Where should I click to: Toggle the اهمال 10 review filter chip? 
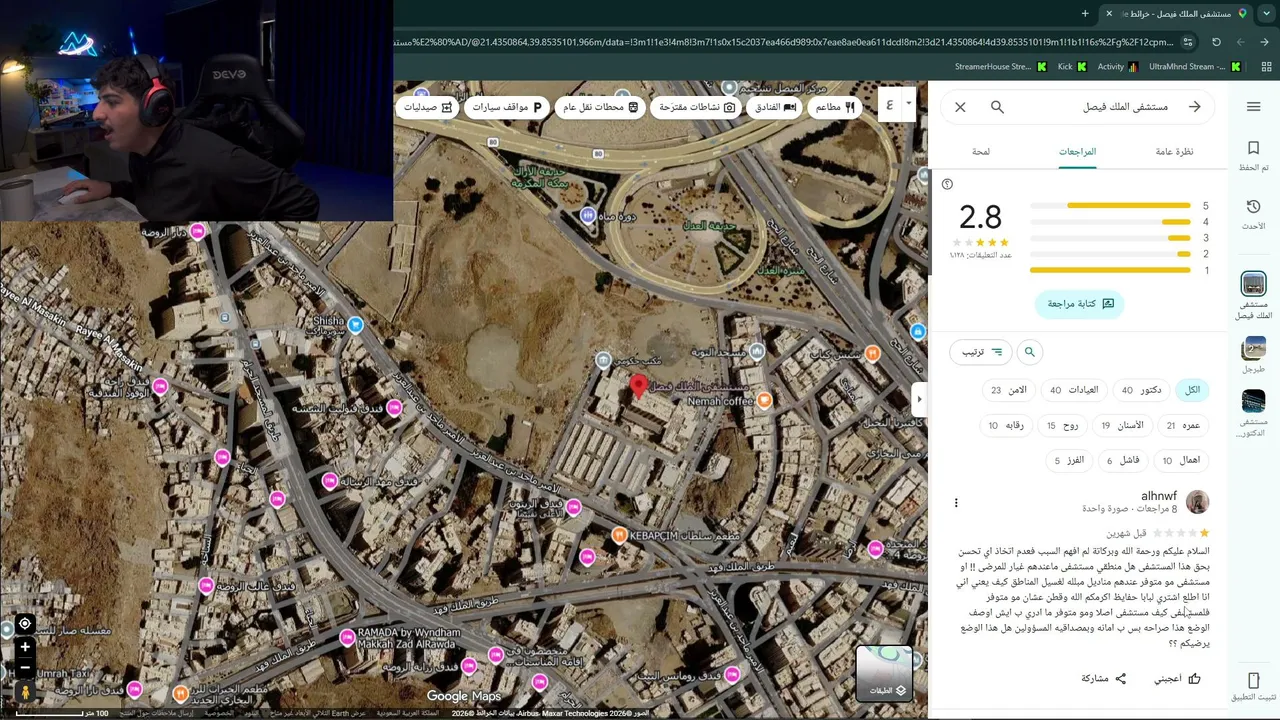[1181, 460]
